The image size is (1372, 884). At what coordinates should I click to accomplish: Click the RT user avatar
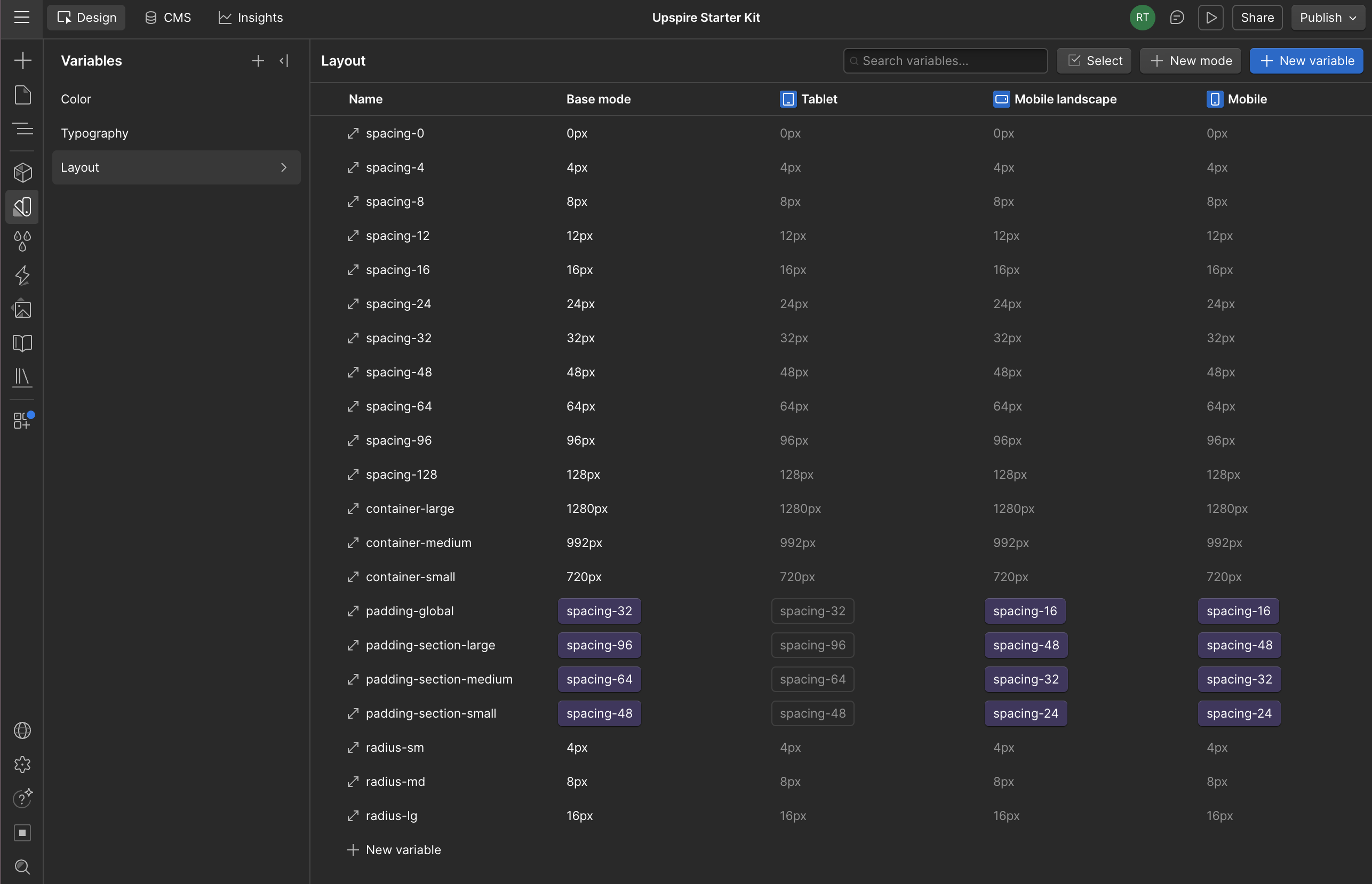coord(1142,17)
